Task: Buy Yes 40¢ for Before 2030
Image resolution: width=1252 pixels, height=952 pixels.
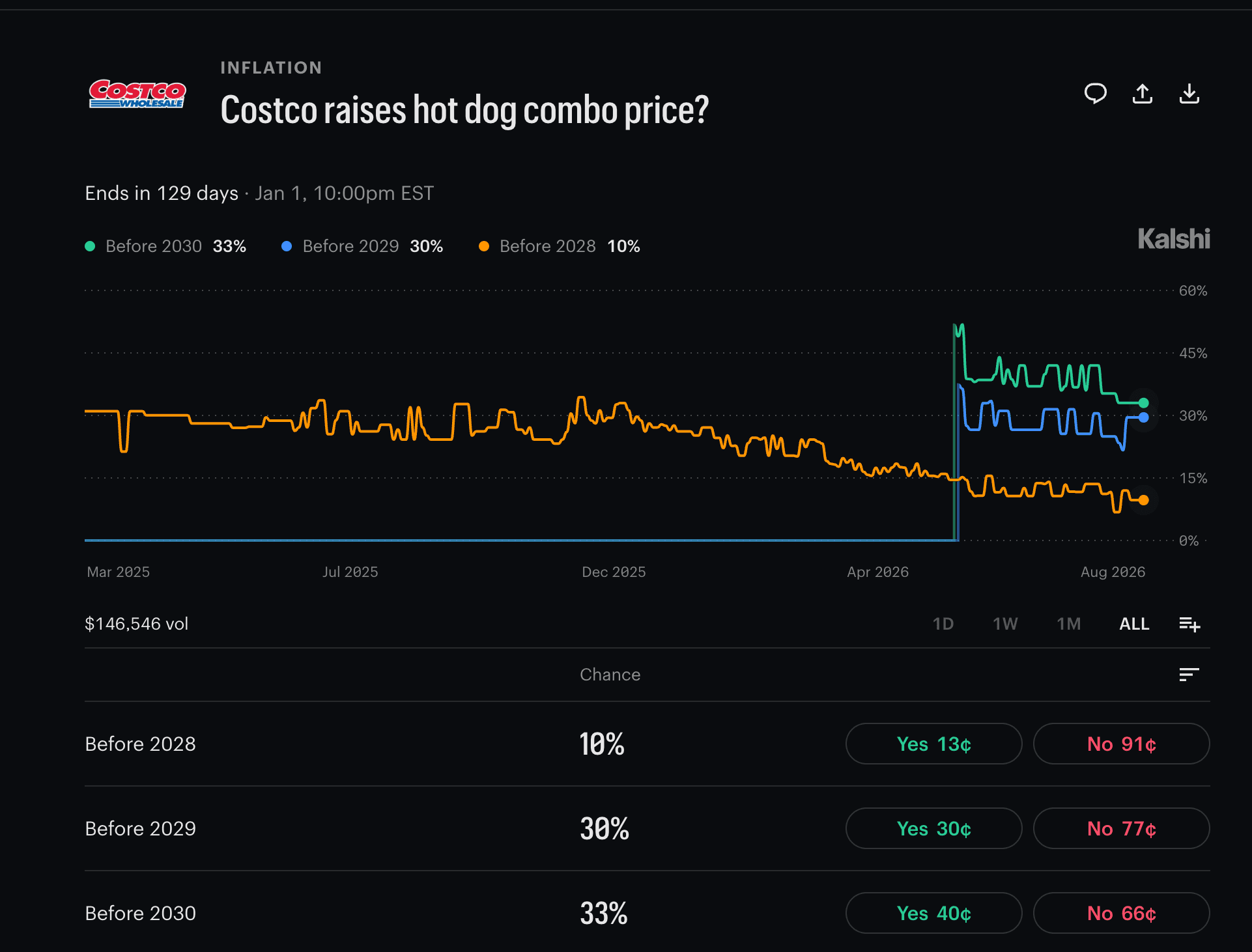Action: pos(933,913)
